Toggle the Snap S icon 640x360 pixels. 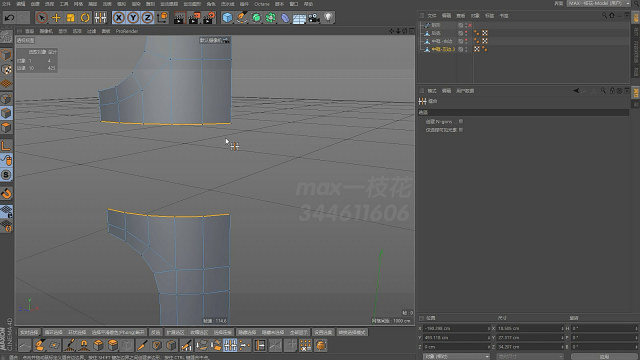[6, 175]
